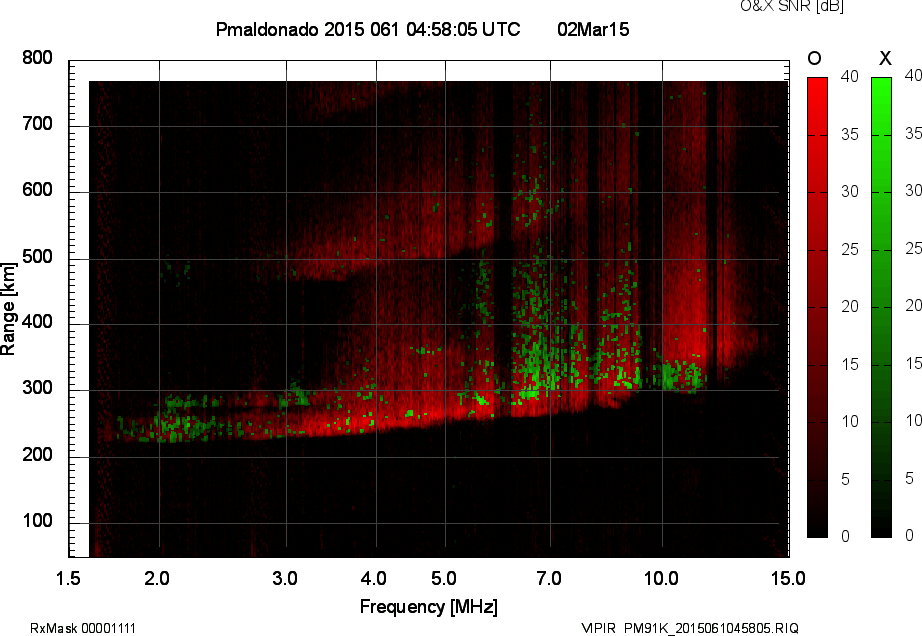Click the 0 label on the O color bar

click(x=846, y=536)
